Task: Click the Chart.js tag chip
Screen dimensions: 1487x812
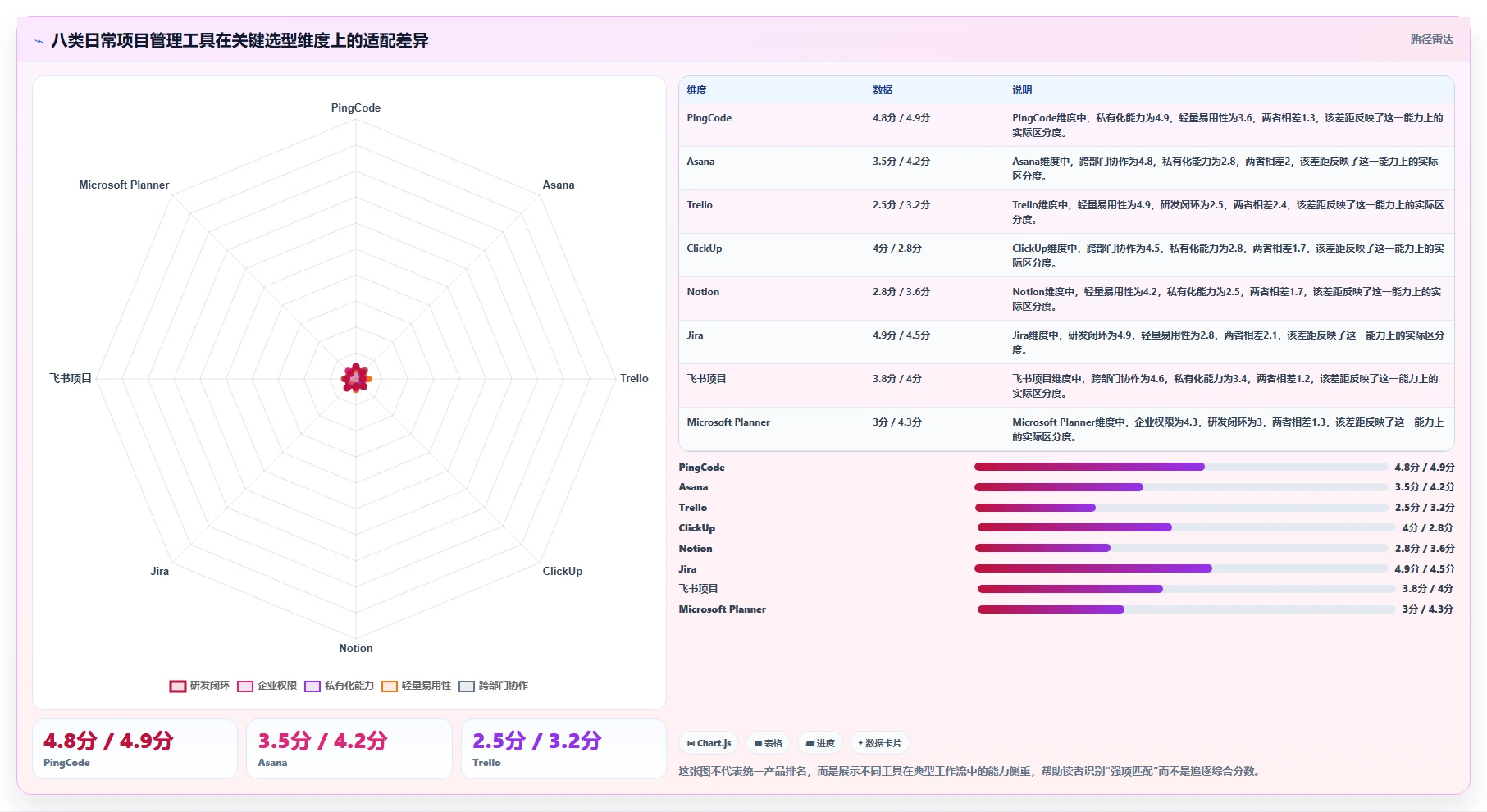Action: (x=709, y=743)
